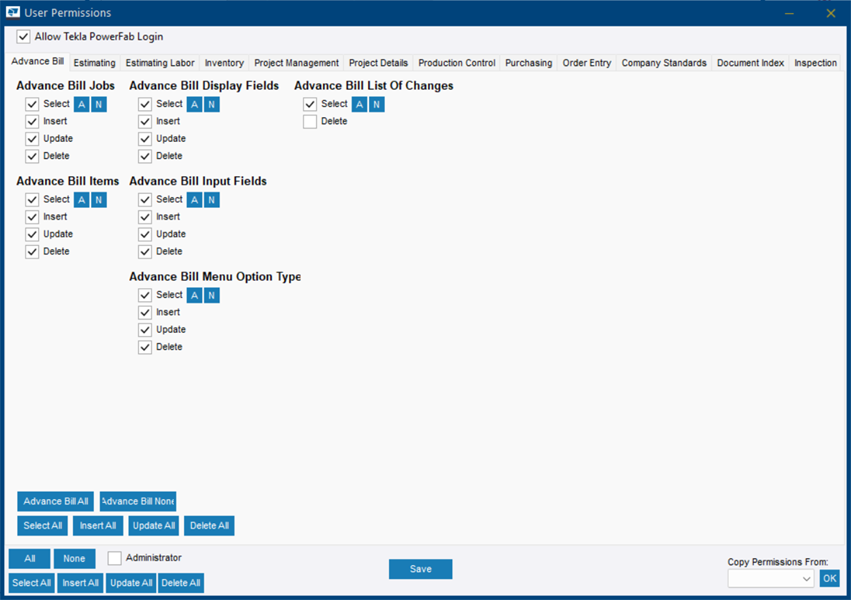Uncheck Update under Advance Bill Items
The height and width of the screenshot is (600, 851).
32,234
